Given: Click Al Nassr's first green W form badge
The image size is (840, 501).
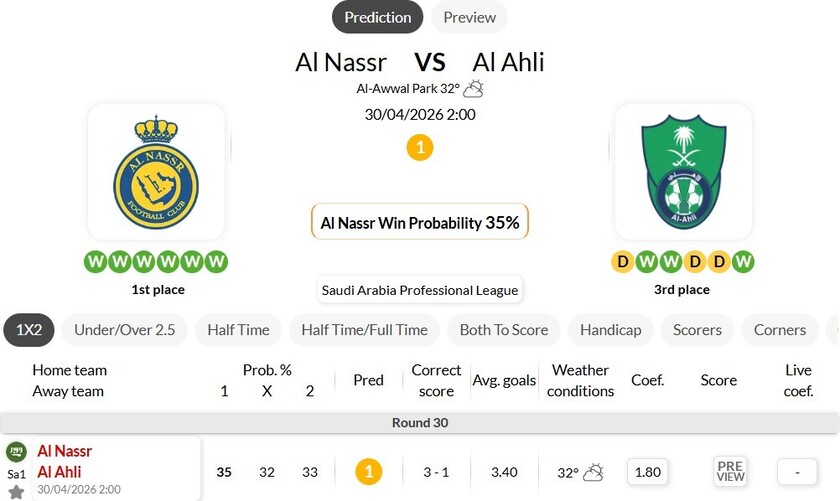Looking at the screenshot, I should (95, 262).
